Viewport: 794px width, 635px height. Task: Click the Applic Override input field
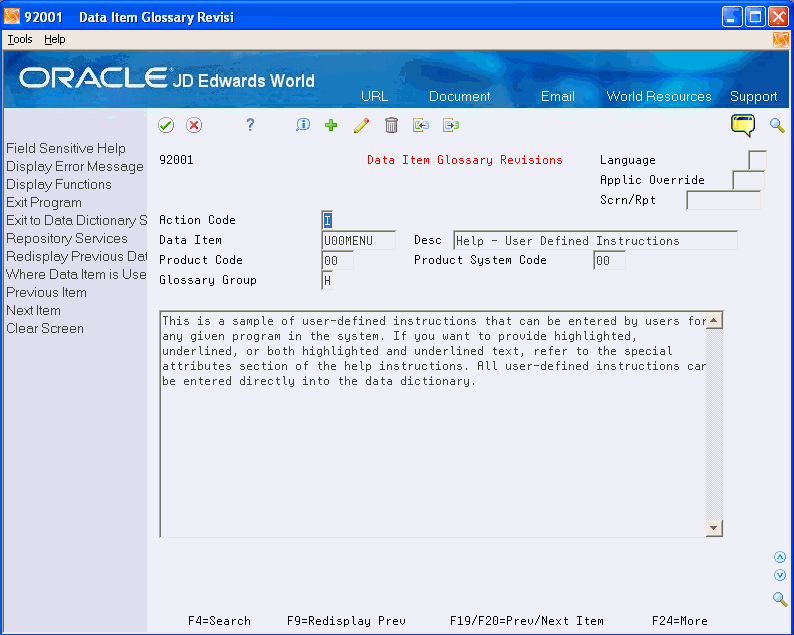coord(748,180)
